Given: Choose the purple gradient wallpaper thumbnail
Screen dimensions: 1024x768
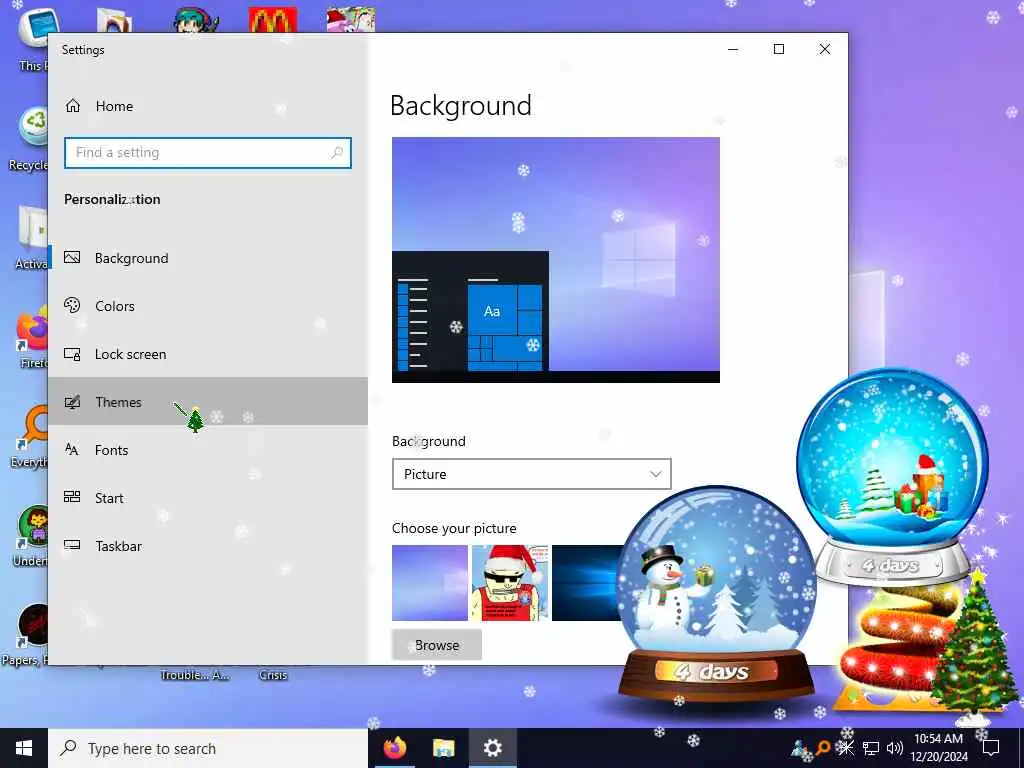Looking at the screenshot, I should [430, 583].
